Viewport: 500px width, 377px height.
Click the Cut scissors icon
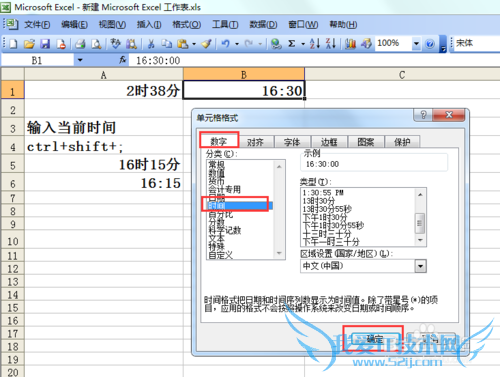[151, 44]
